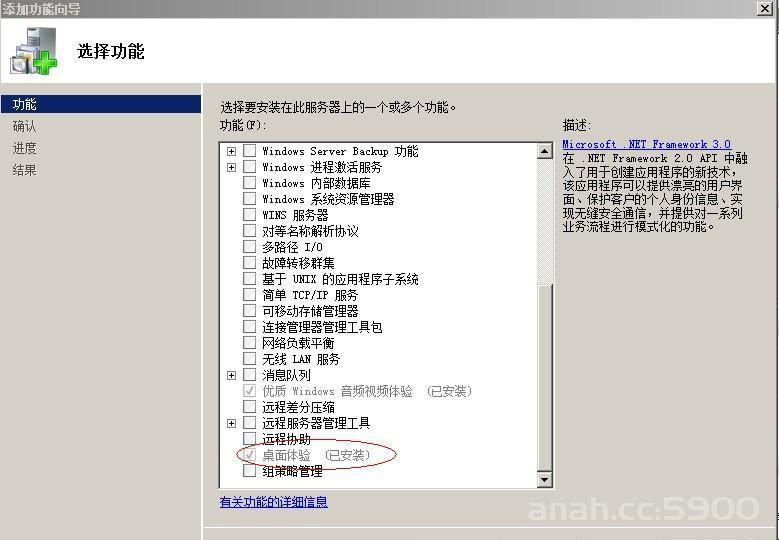Viewport: 779px width, 540px height.
Task: Click the add-features wizard server icon
Action: [x=34, y=51]
